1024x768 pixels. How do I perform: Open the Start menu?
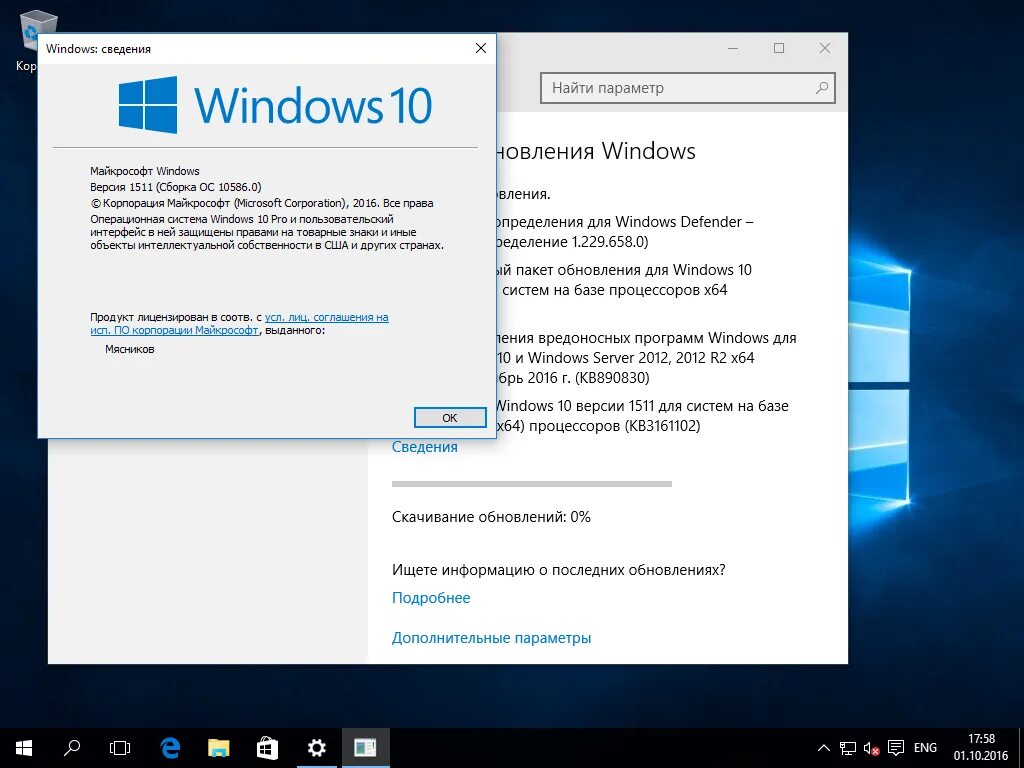click(24, 748)
